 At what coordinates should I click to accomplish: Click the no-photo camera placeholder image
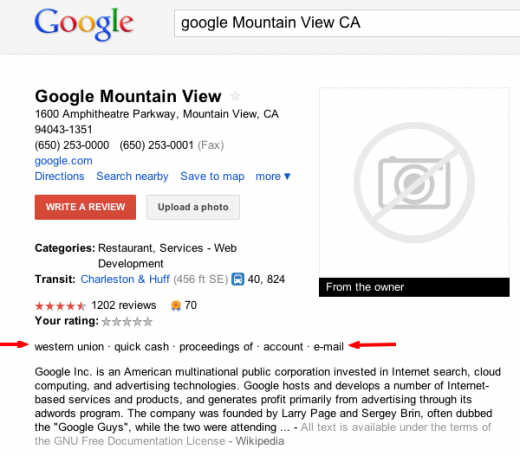(x=414, y=182)
